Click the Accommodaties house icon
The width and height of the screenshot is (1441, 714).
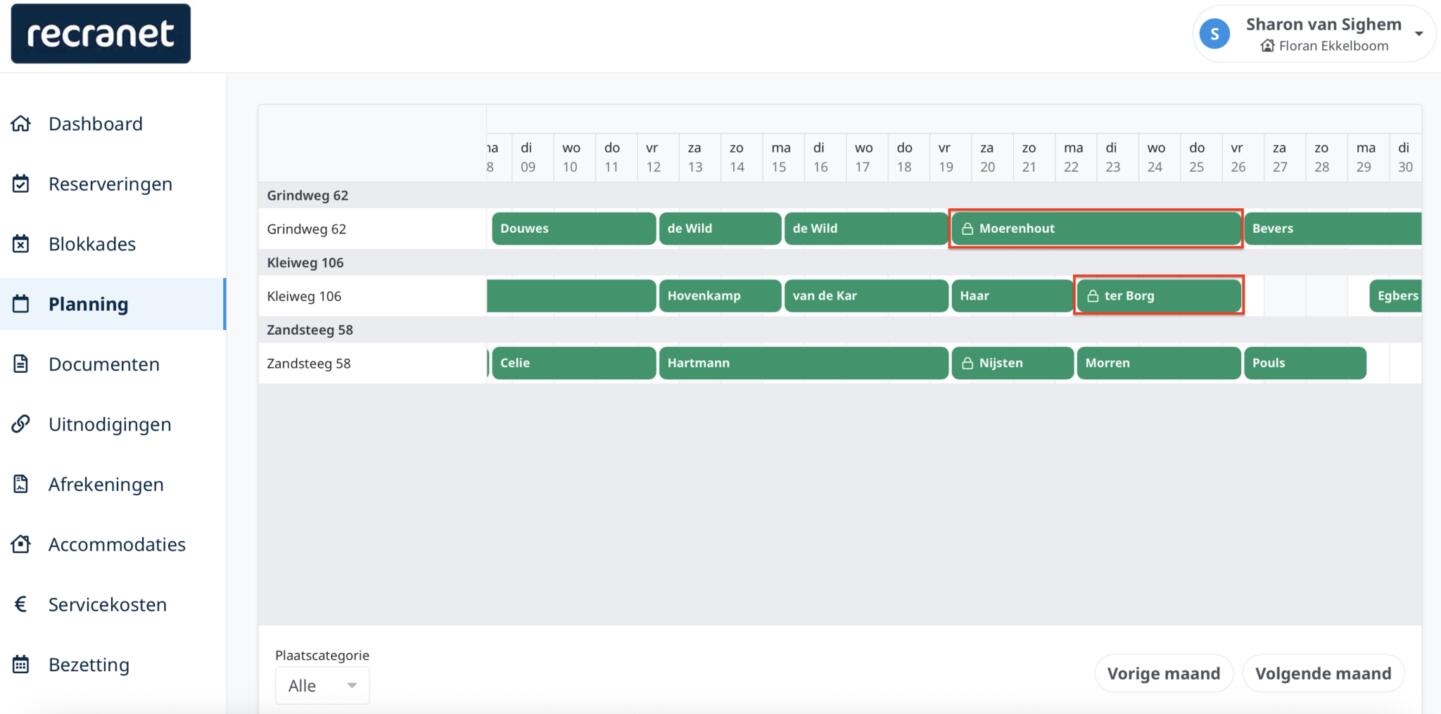20,544
